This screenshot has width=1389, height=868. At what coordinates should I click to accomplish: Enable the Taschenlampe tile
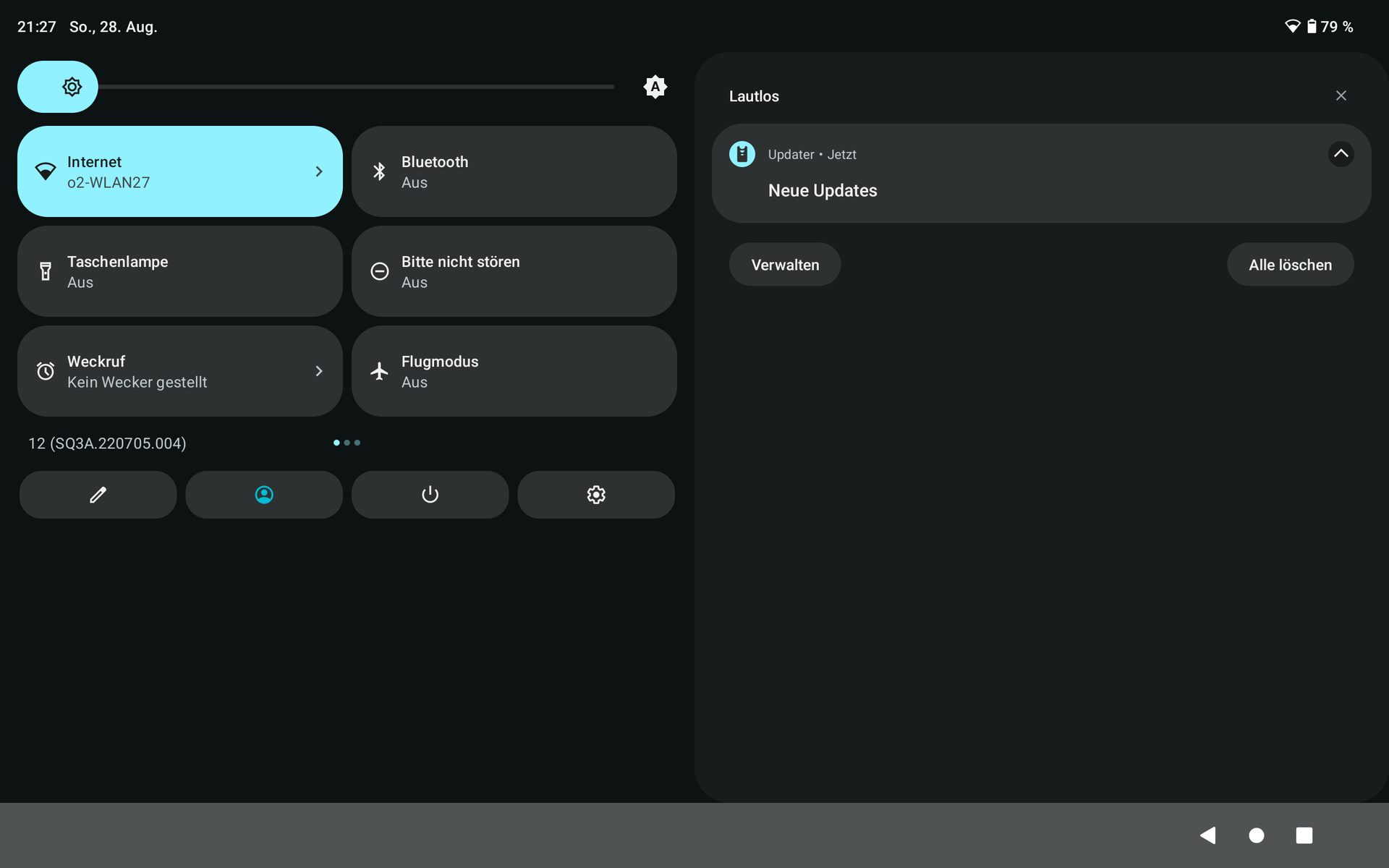pos(179,271)
